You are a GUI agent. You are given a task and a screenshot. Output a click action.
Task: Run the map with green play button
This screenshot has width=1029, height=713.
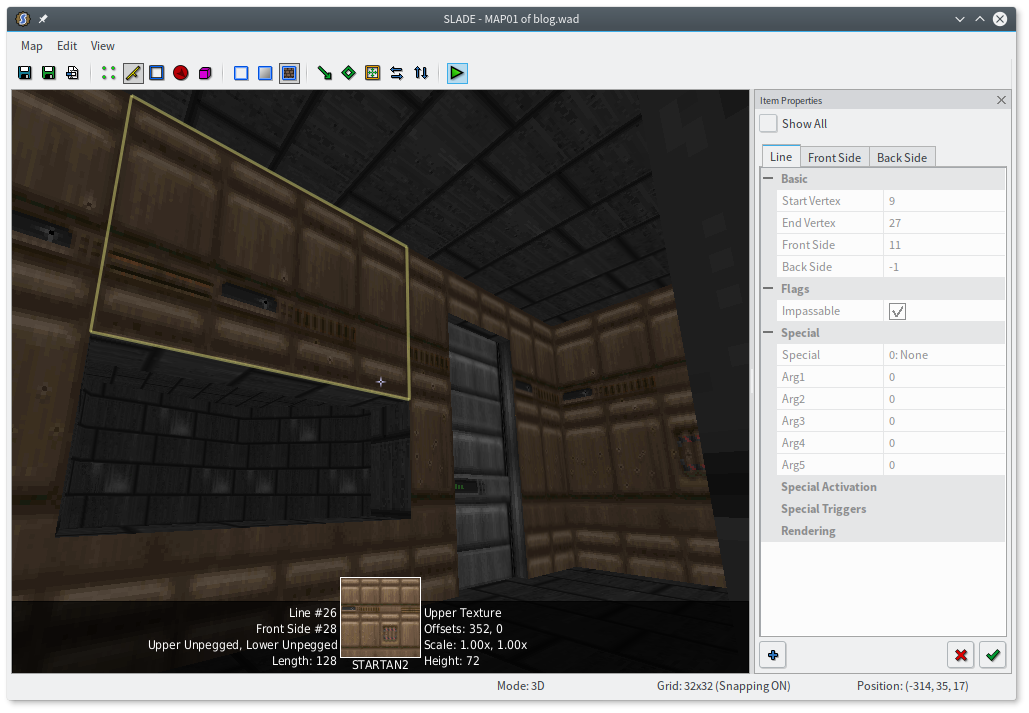point(457,73)
